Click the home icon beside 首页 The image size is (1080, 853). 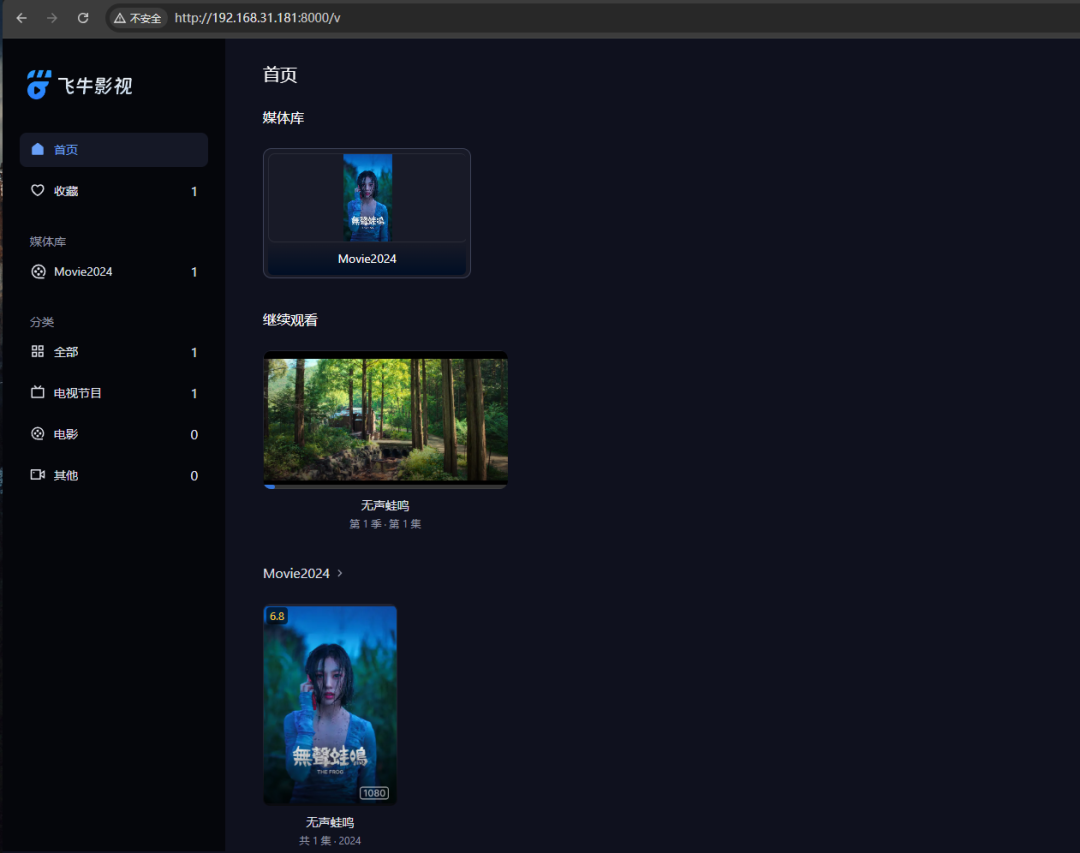[37, 150]
